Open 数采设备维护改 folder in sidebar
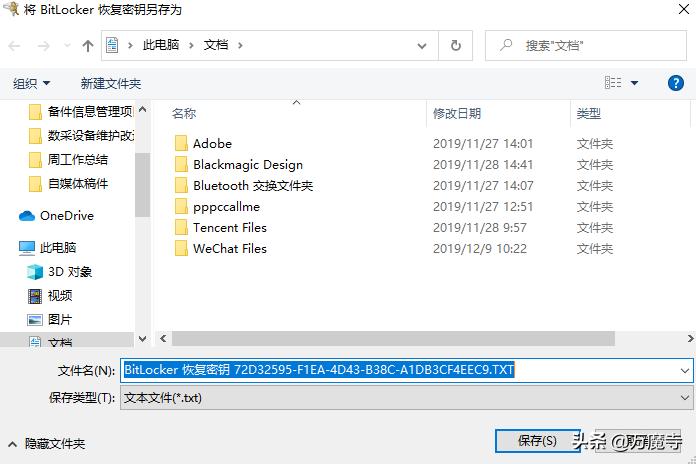 tap(80, 135)
